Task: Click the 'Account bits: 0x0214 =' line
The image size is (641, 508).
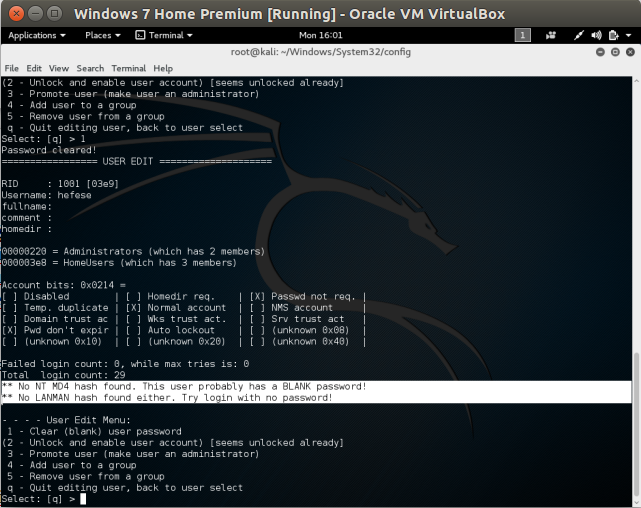Action: (63, 285)
